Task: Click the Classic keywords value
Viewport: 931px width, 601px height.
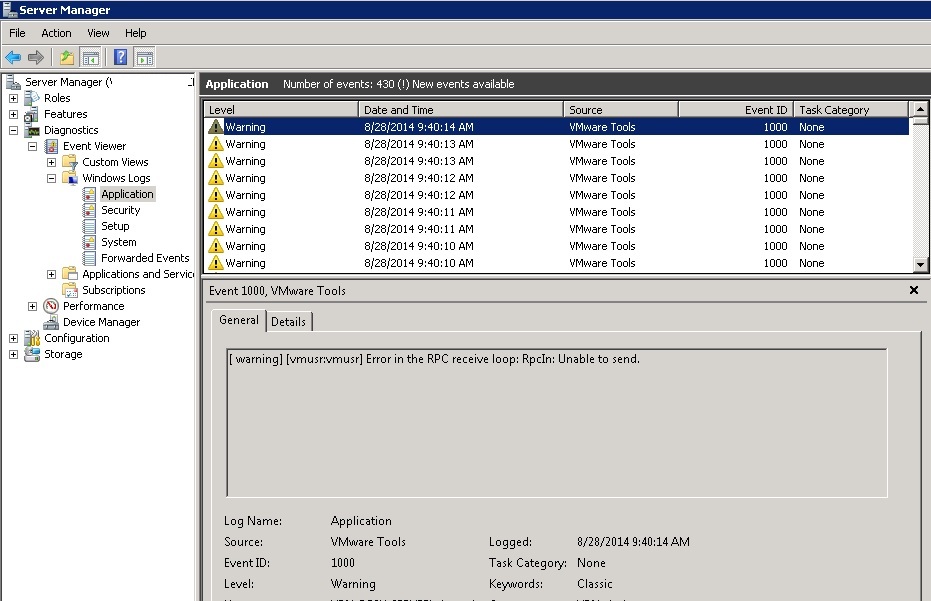Action: pos(594,584)
